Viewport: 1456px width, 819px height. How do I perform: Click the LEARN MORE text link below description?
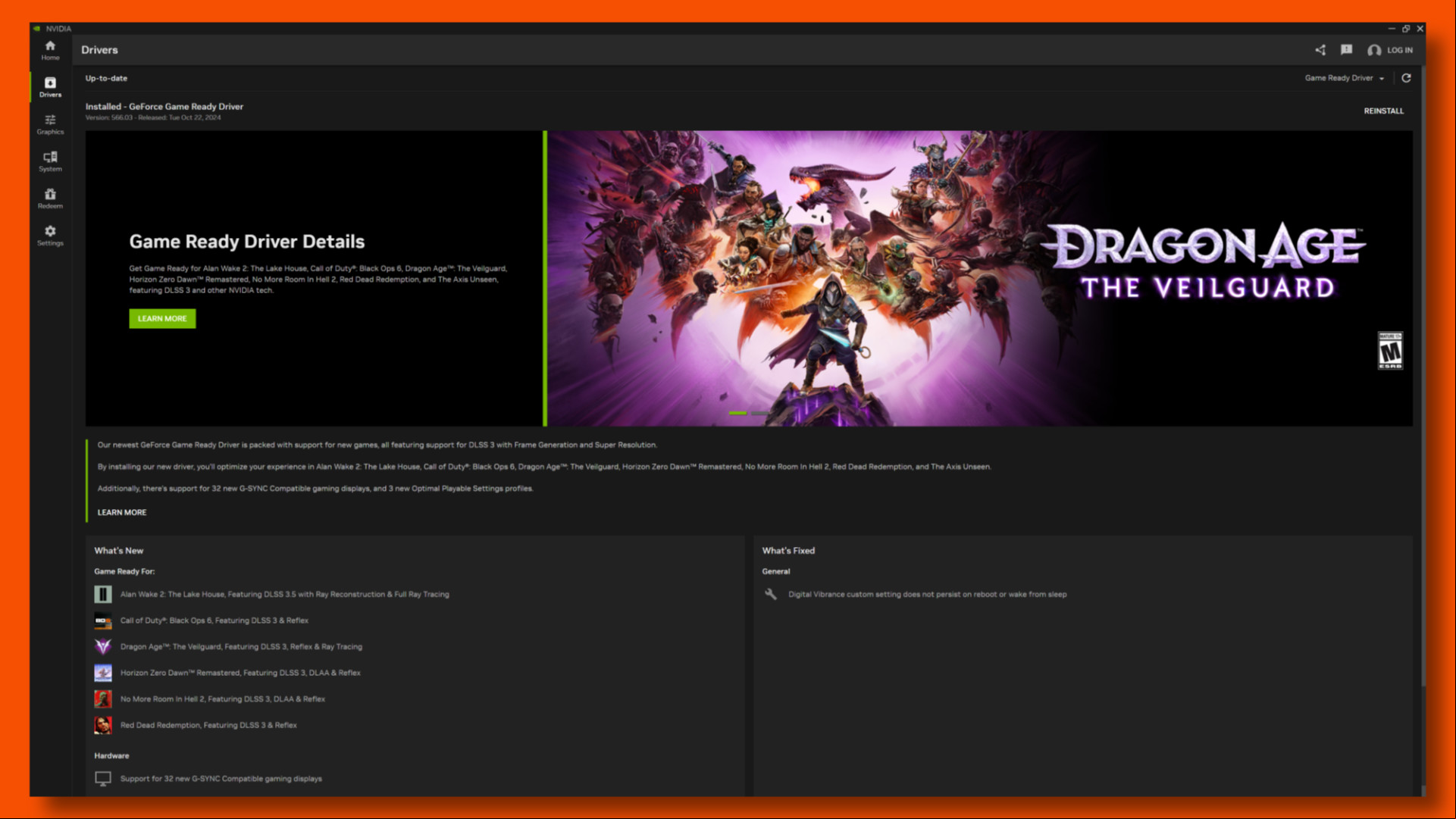tap(122, 512)
